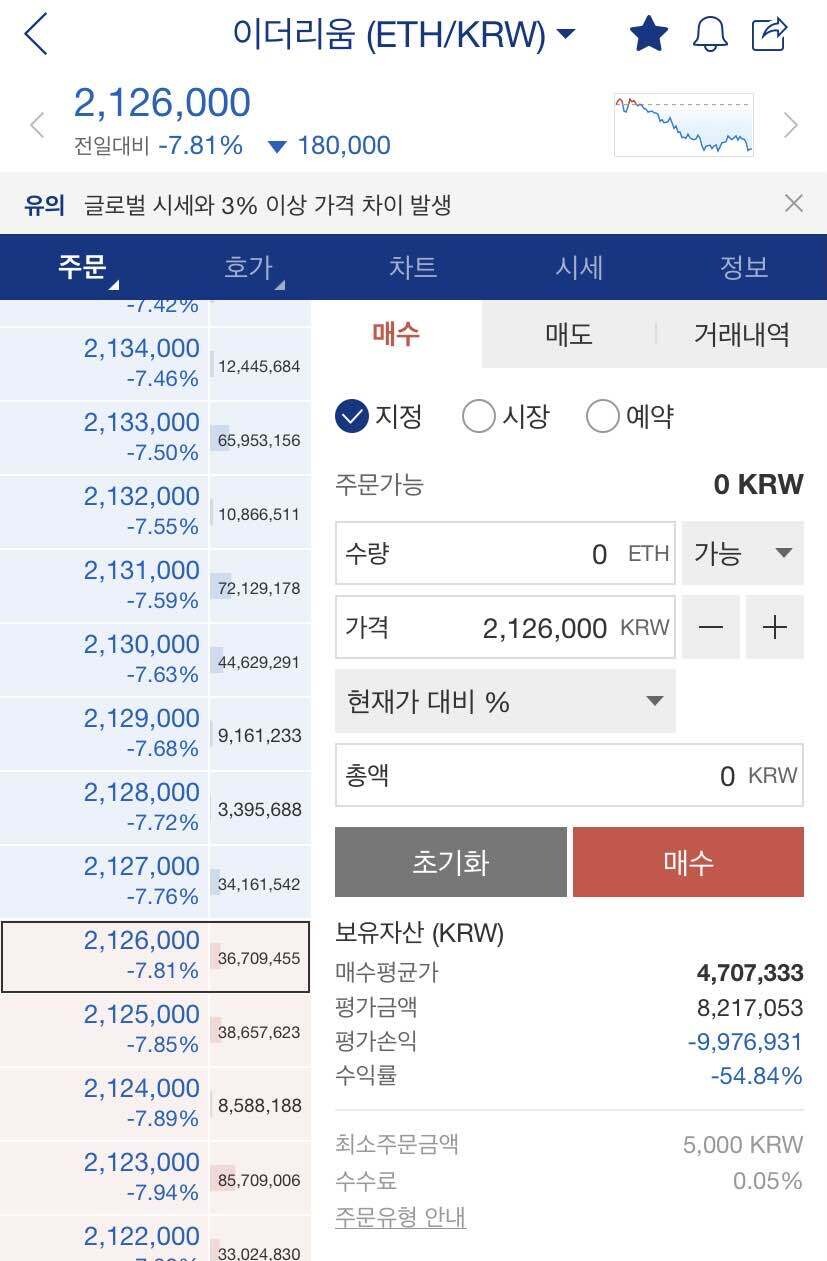Dismiss the price difference warning notice

[794, 203]
